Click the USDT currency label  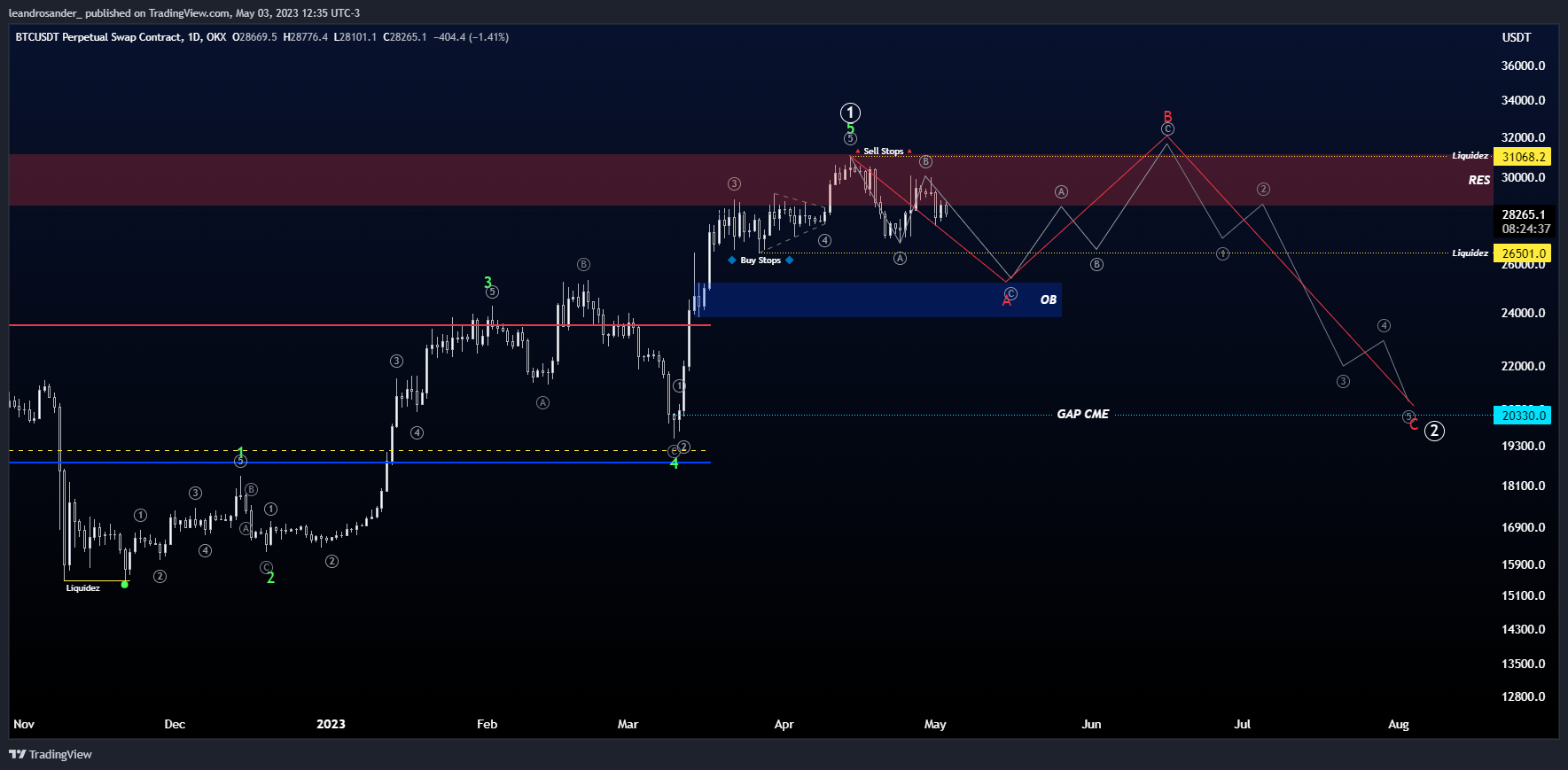[1517, 37]
